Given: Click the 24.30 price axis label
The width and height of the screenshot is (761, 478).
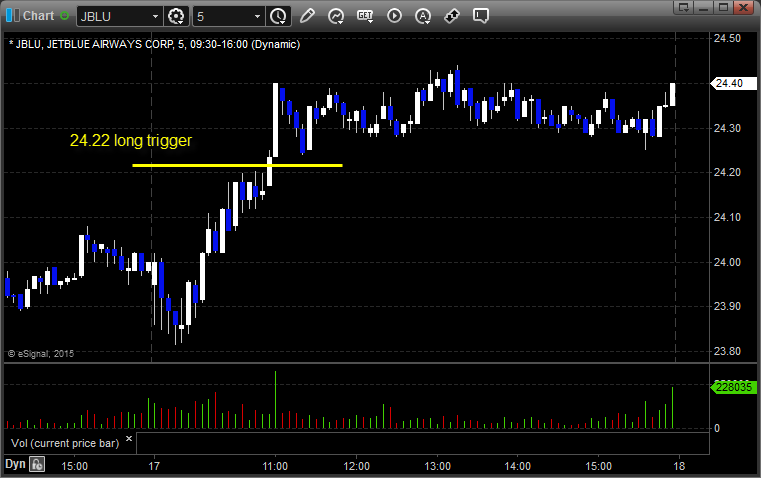Looking at the screenshot, I should [727, 128].
